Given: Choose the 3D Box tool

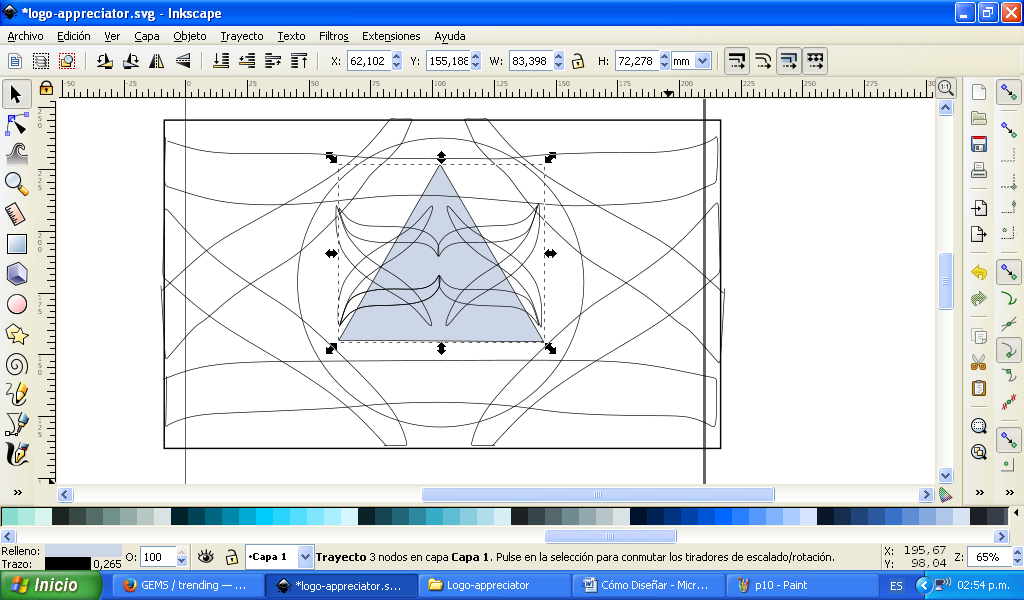Looking at the screenshot, I should coord(16,274).
